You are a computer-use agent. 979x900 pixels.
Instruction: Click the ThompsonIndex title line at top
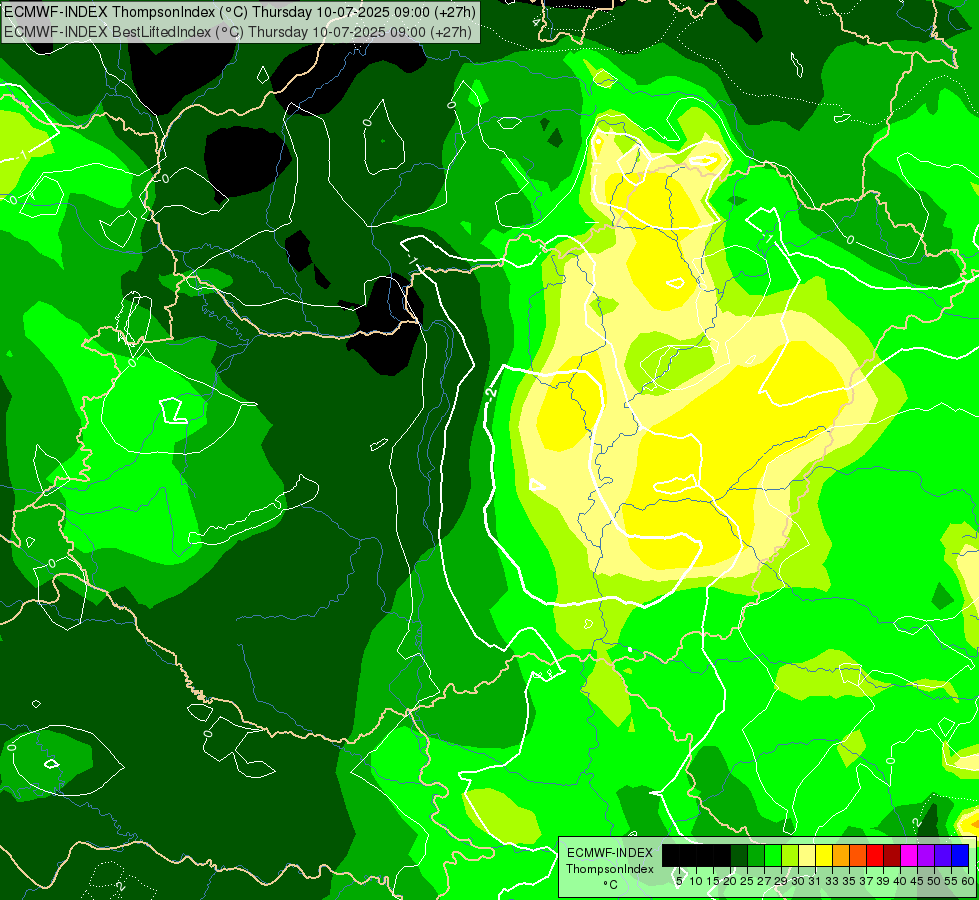pyautogui.click(x=239, y=12)
